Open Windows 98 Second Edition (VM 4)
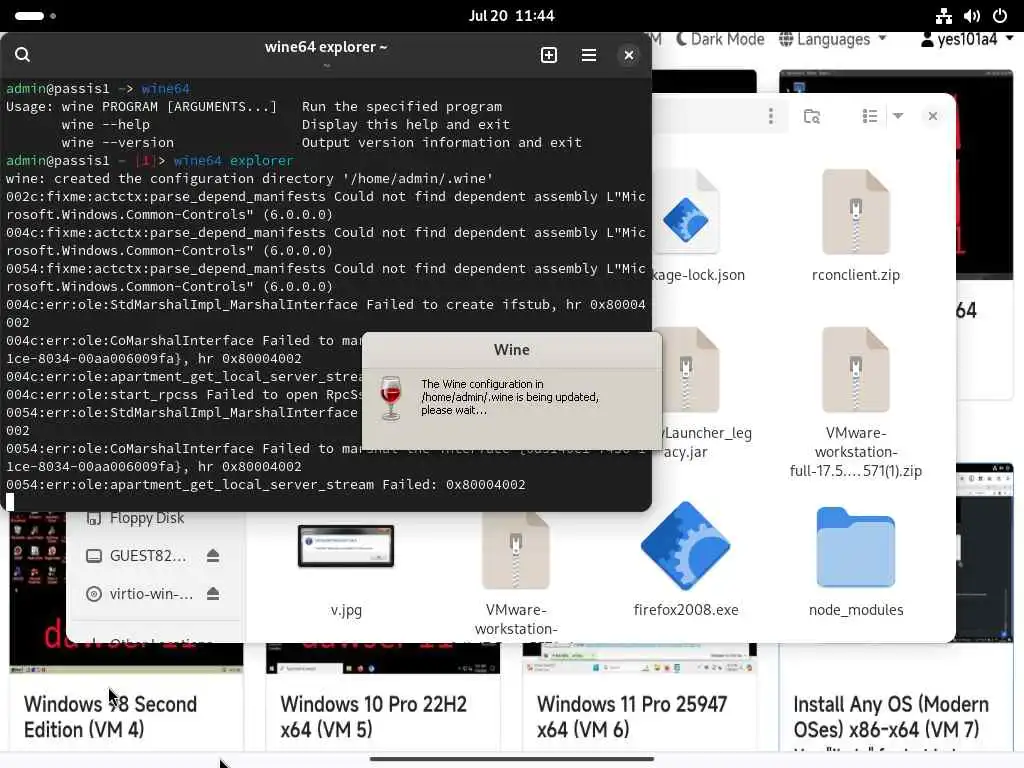This screenshot has height=768, width=1024. coord(110,716)
